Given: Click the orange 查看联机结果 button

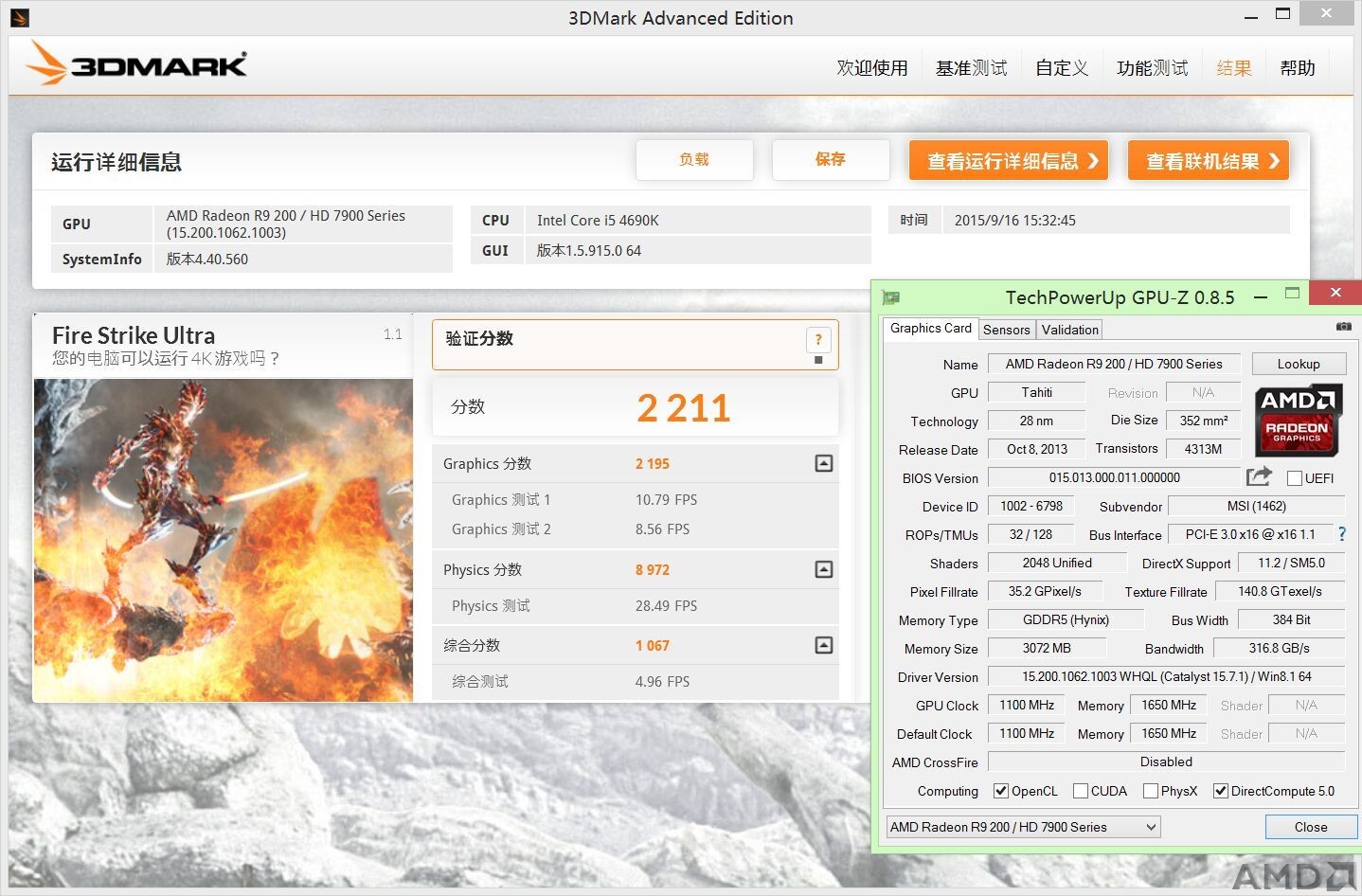Looking at the screenshot, I should point(1209,161).
